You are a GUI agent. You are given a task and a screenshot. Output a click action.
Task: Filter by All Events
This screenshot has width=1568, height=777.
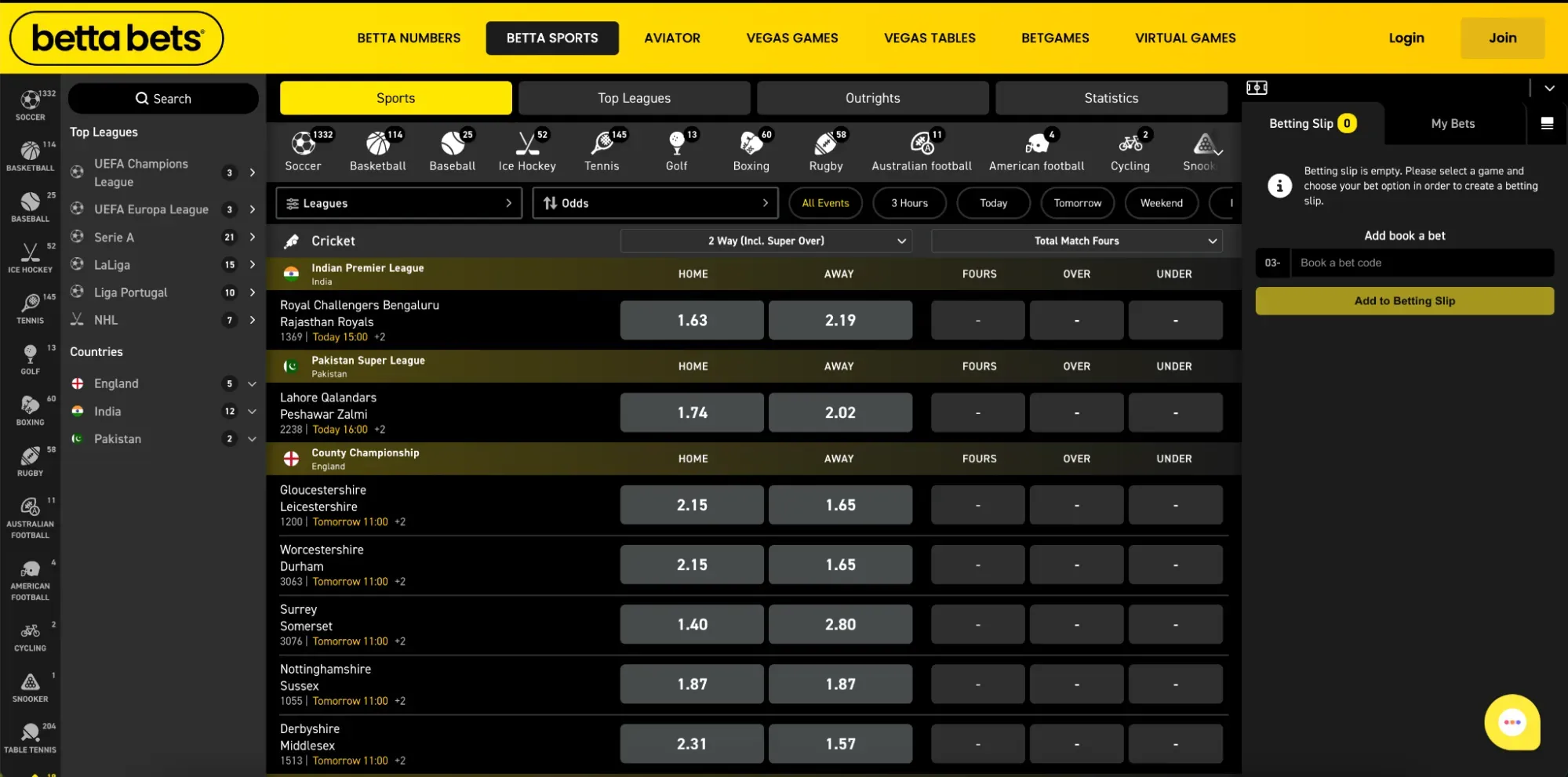click(x=825, y=203)
